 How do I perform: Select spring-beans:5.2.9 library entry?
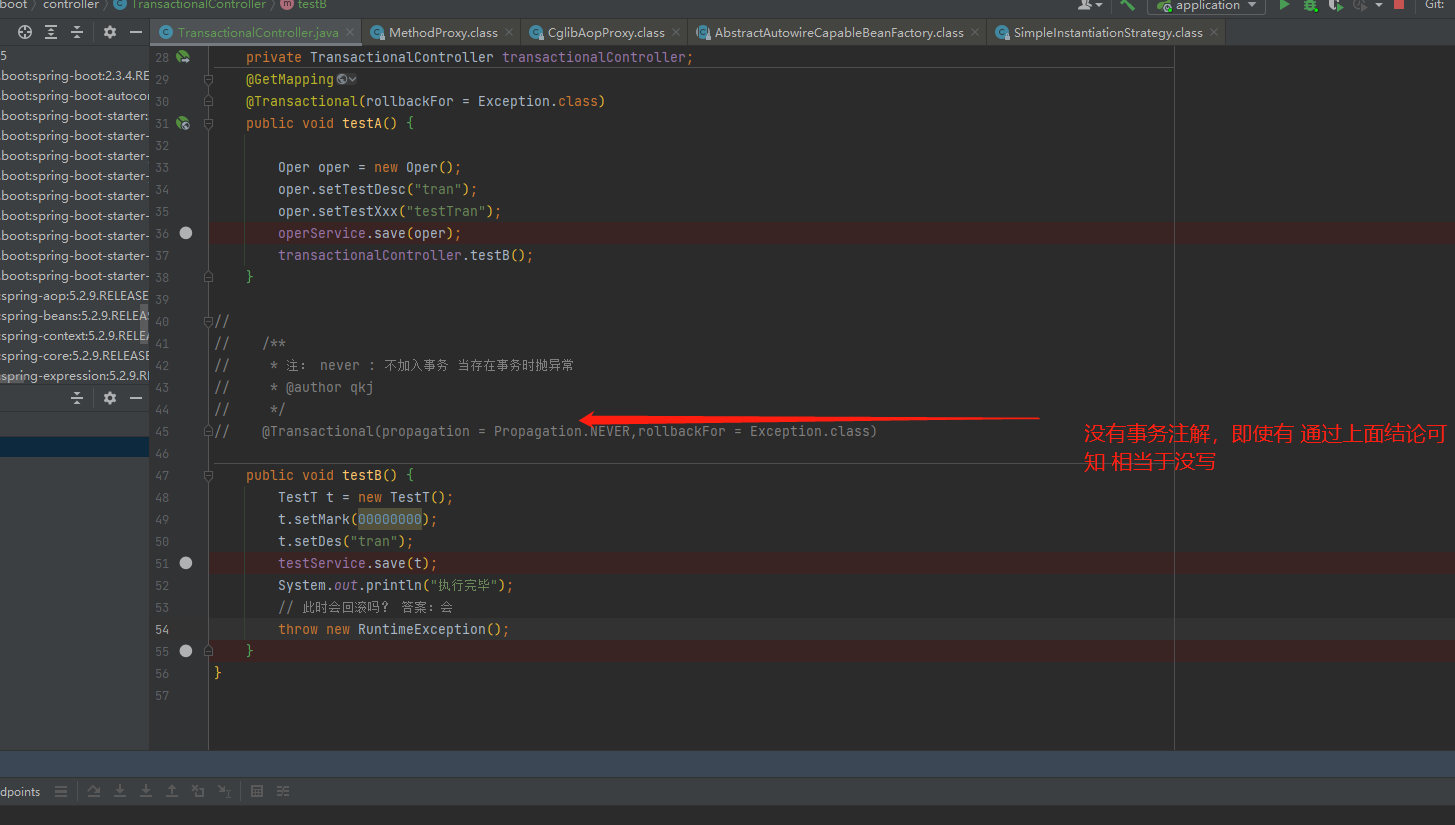tap(74, 316)
